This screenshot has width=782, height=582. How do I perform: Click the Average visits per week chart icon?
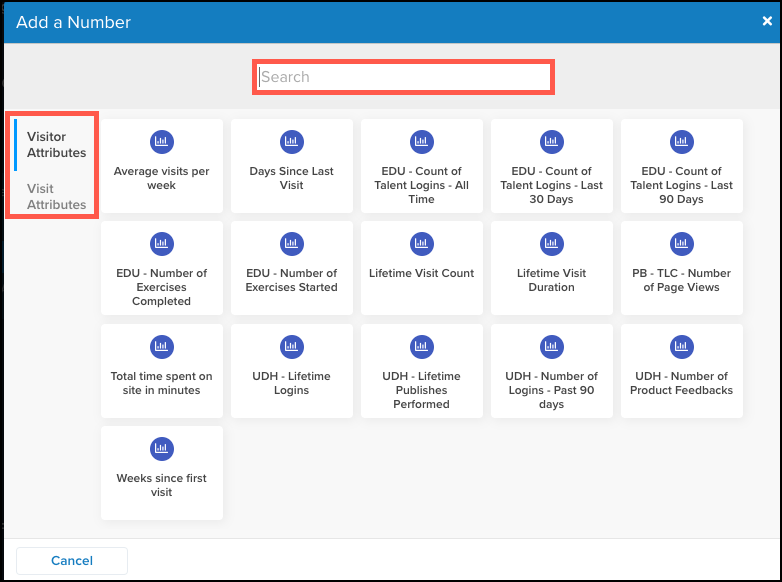[161, 142]
